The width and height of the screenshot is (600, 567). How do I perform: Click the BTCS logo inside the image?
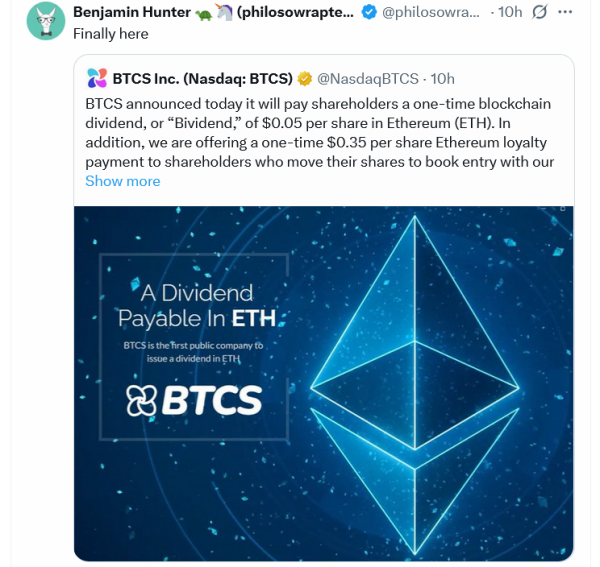(194, 400)
